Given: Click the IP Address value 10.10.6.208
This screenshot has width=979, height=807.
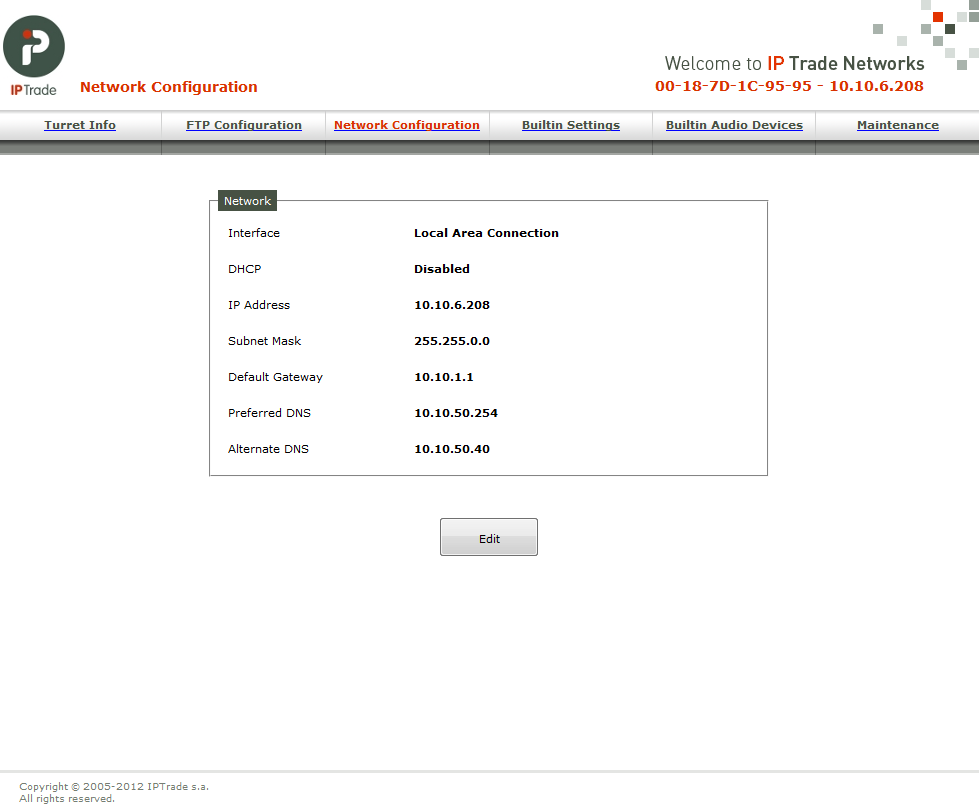Looking at the screenshot, I should point(452,305).
